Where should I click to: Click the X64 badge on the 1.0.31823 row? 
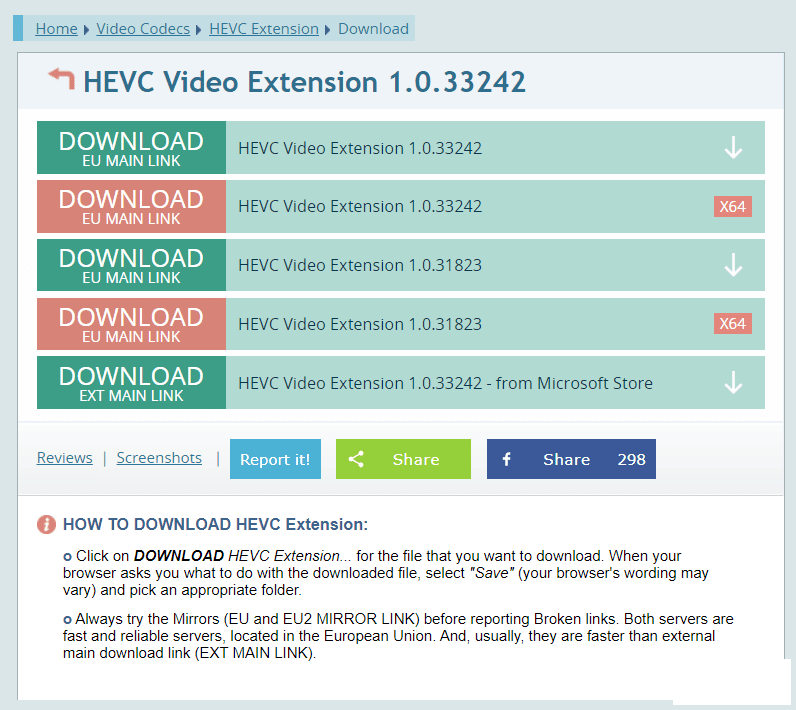733,323
